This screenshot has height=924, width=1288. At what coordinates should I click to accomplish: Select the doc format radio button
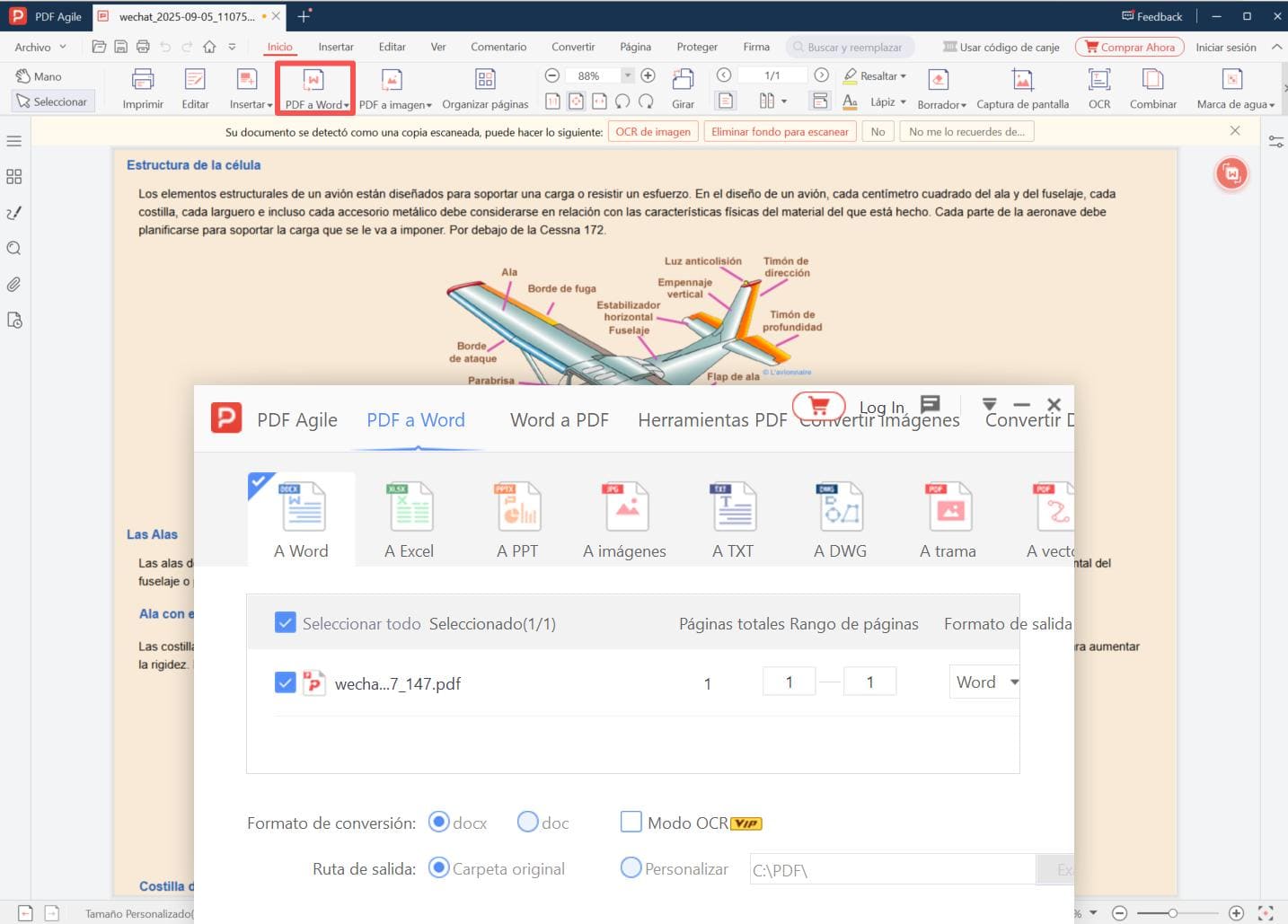pos(528,822)
